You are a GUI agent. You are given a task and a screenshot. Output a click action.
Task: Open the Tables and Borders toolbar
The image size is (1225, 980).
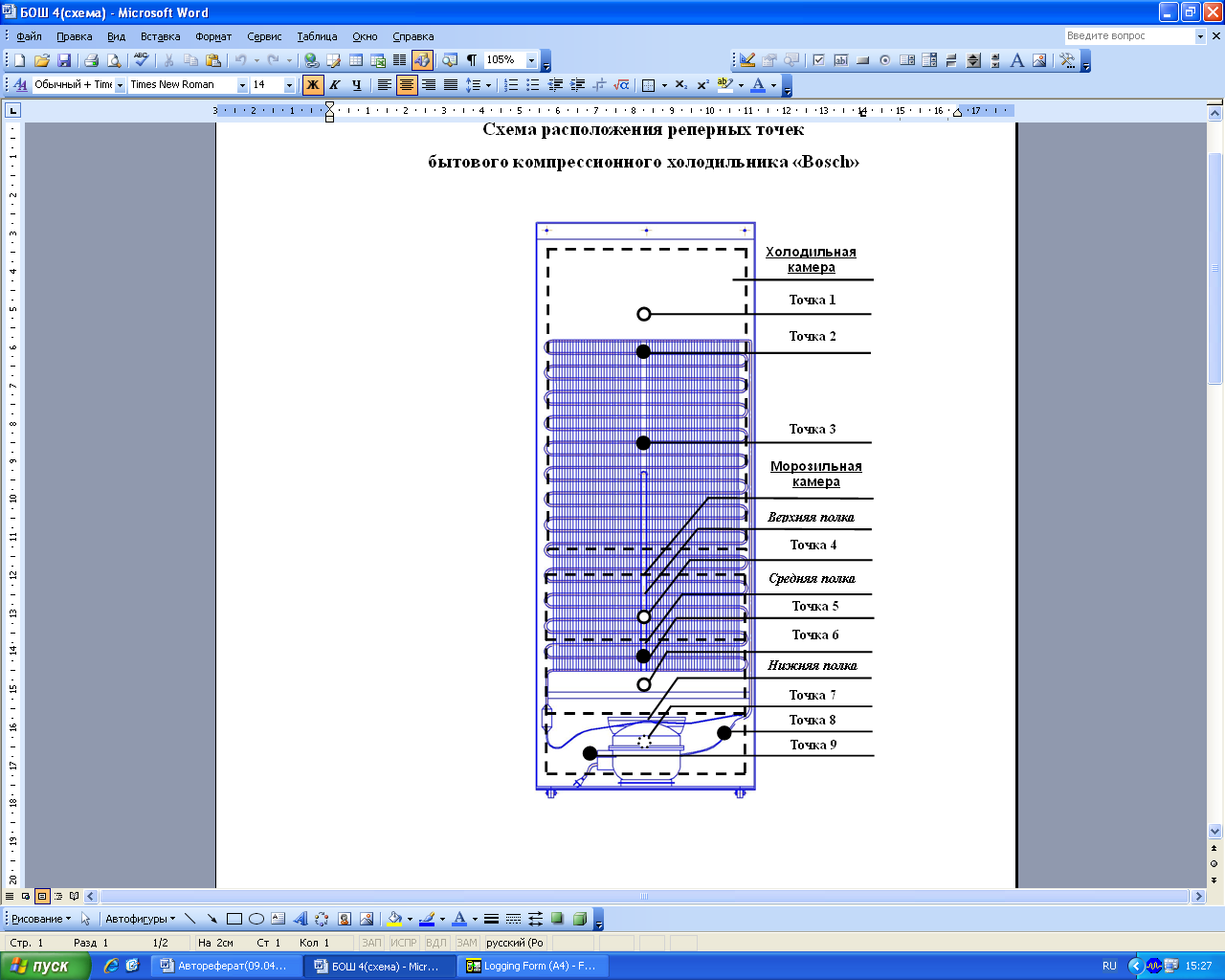(x=333, y=60)
